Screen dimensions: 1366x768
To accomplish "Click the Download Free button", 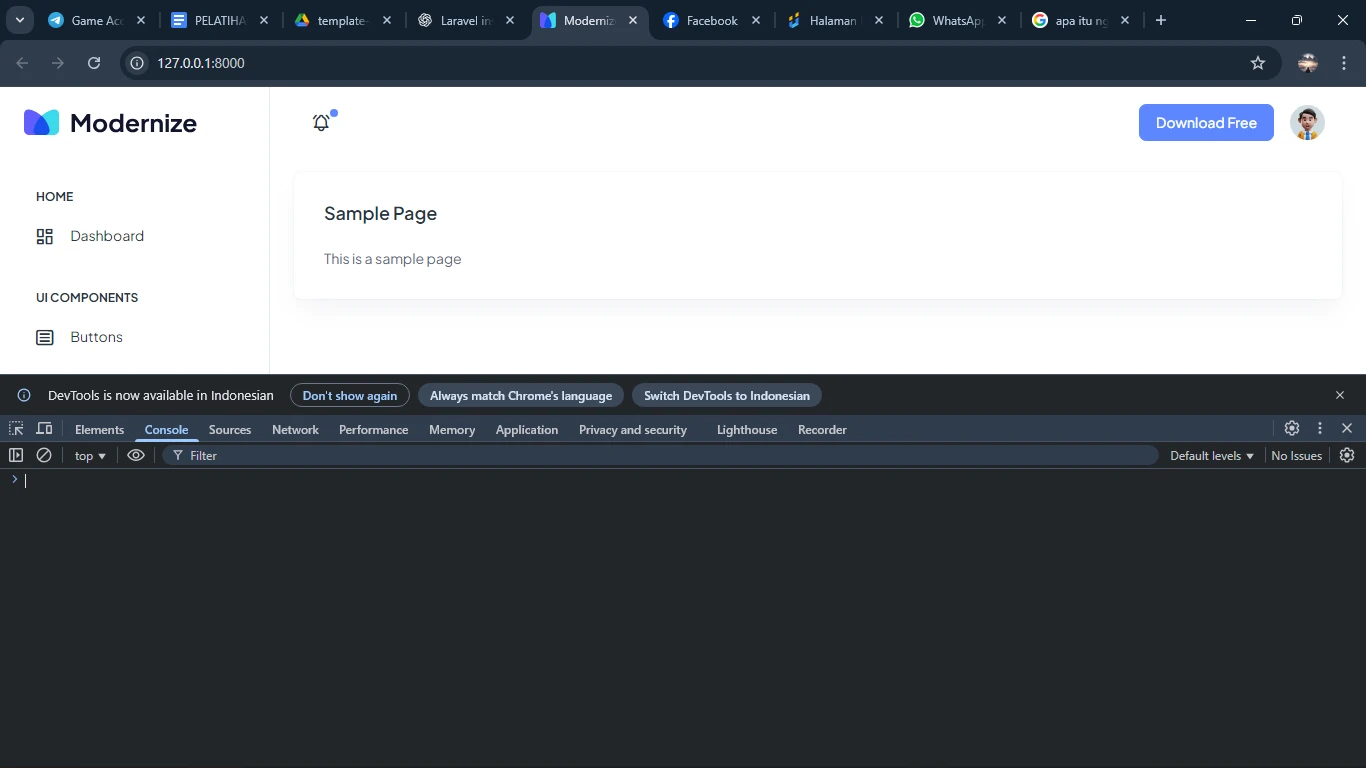I will [1206, 123].
